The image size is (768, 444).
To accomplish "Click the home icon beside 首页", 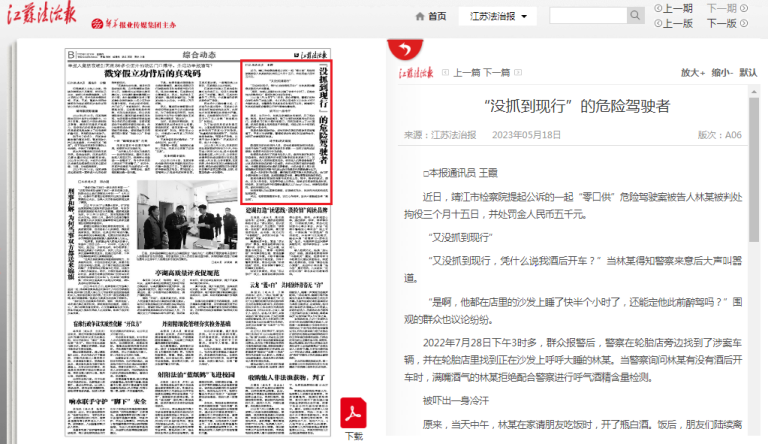I will pos(420,16).
